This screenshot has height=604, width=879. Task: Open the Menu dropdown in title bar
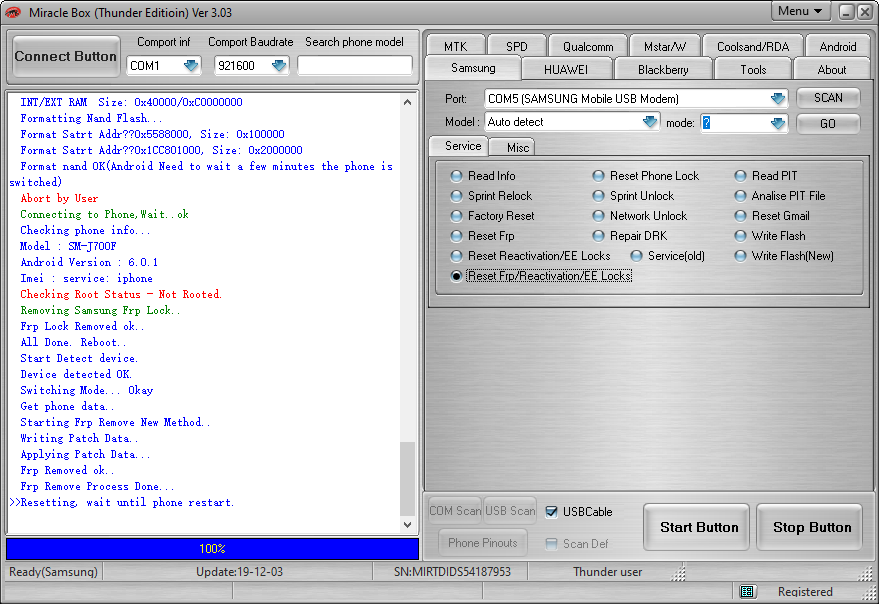point(800,11)
